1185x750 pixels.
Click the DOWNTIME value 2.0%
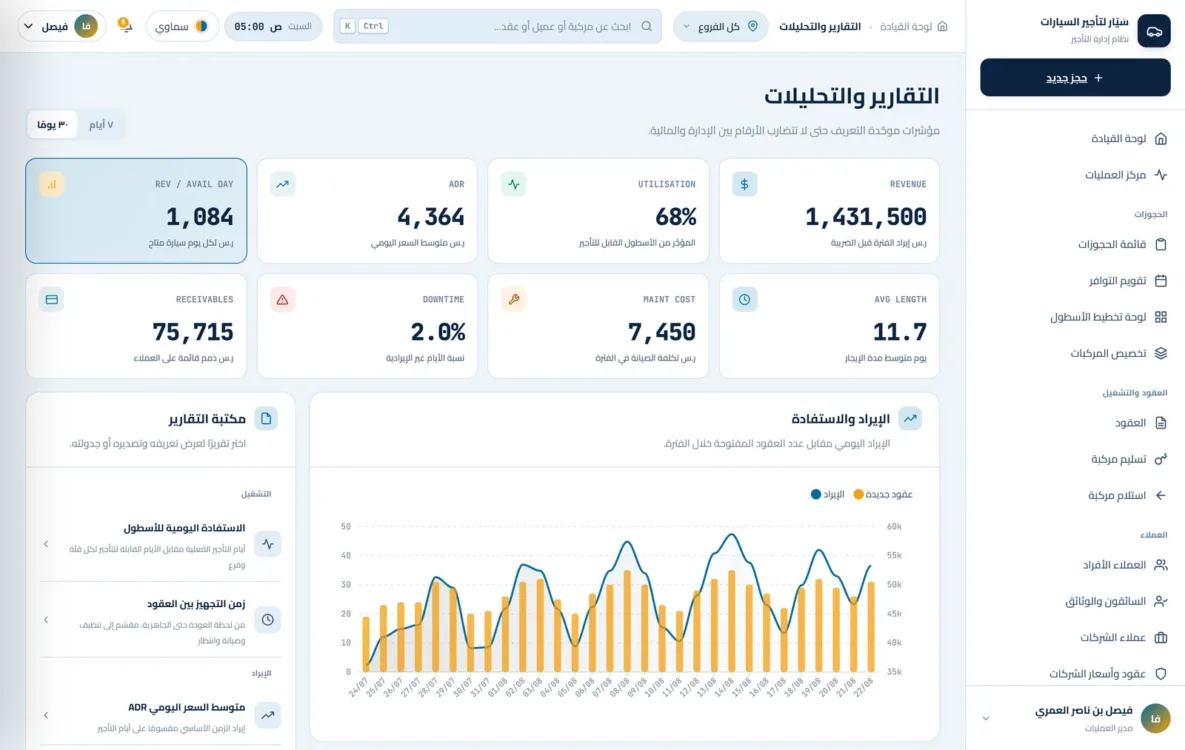pyautogui.click(x=438, y=332)
